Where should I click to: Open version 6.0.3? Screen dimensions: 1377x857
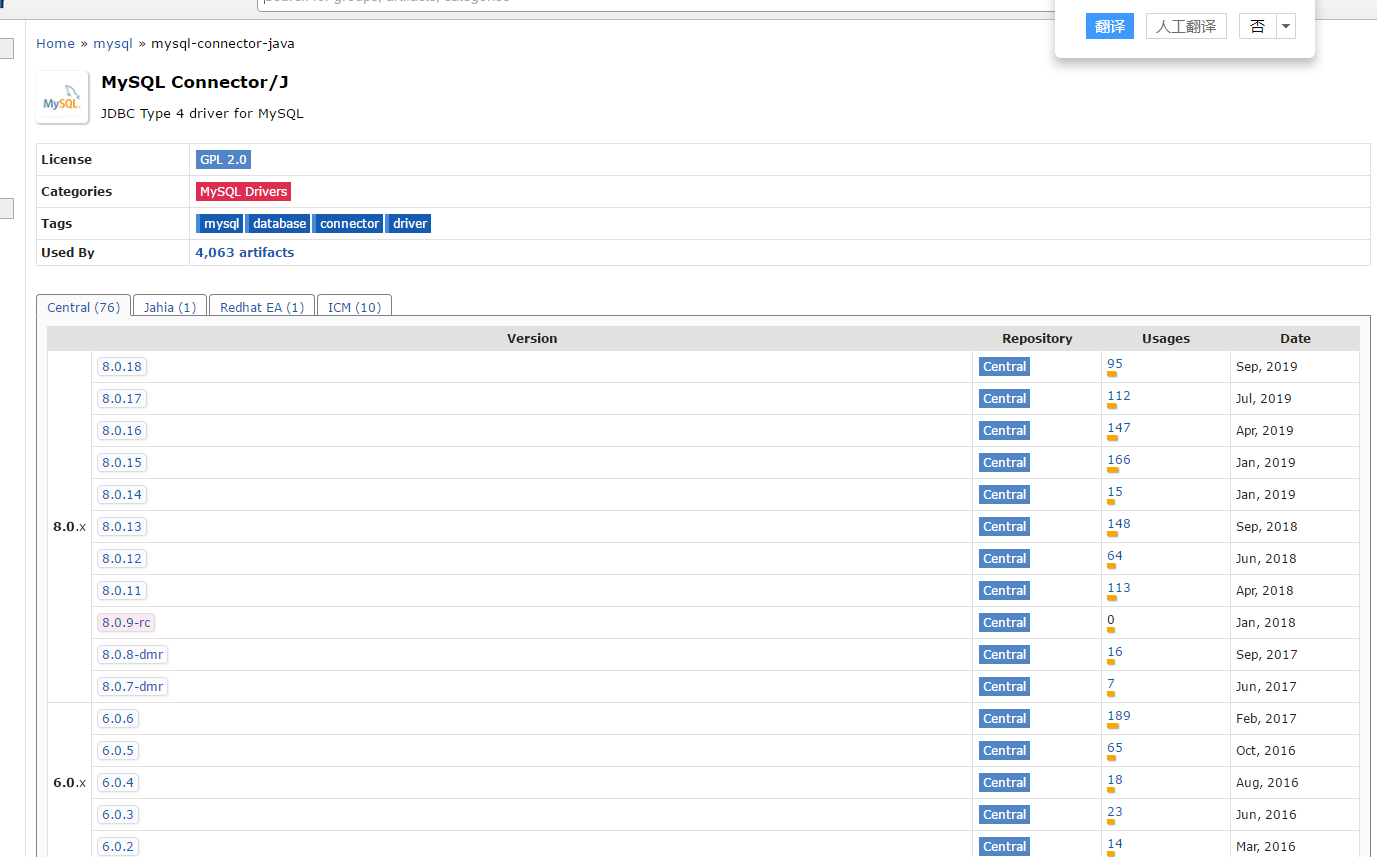click(118, 814)
